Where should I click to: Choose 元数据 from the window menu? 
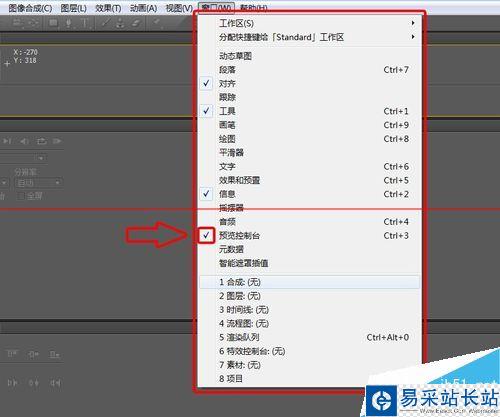[310, 249]
